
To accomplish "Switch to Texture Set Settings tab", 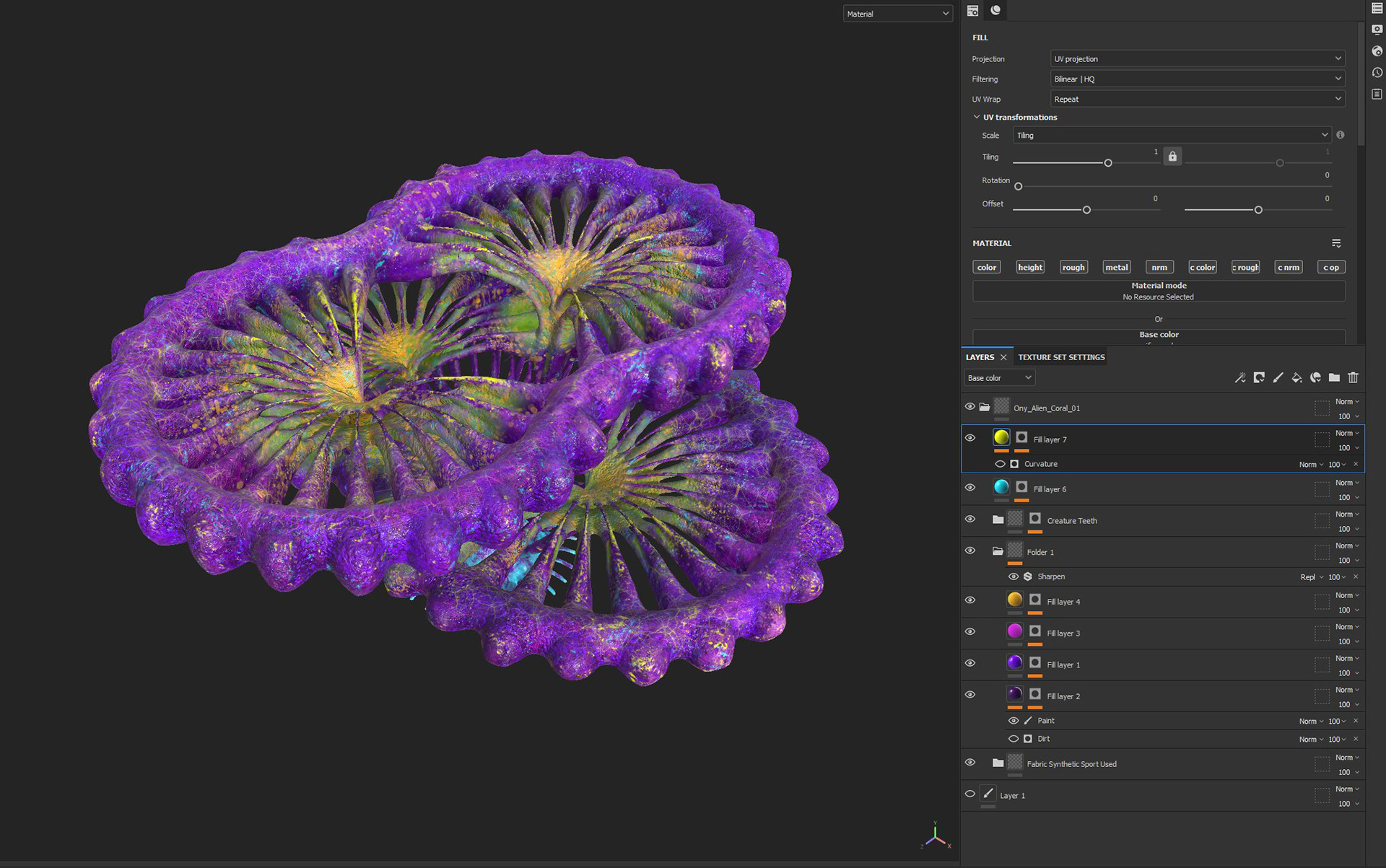I will pyautogui.click(x=1061, y=357).
